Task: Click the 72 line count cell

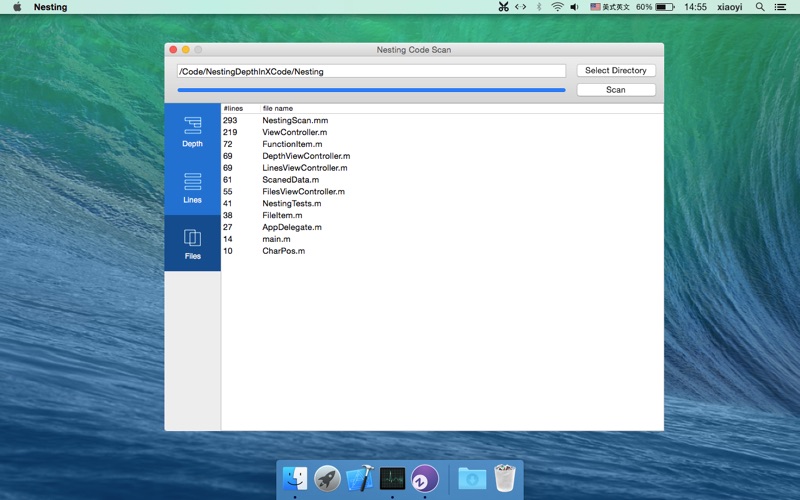Action: (x=228, y=144)
